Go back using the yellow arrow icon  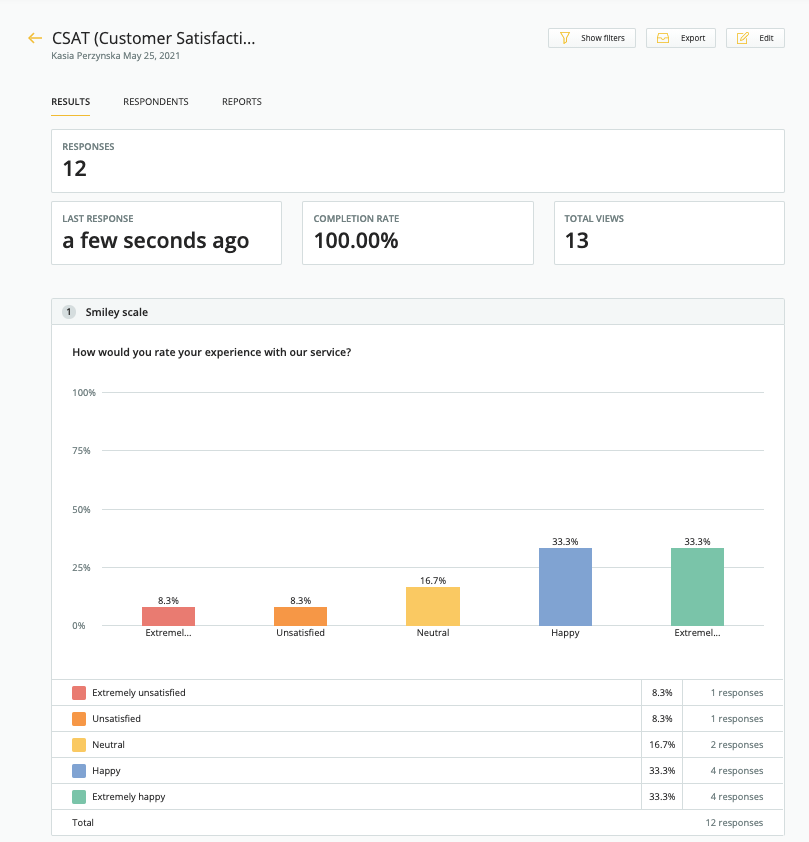[x=35, y=38]
